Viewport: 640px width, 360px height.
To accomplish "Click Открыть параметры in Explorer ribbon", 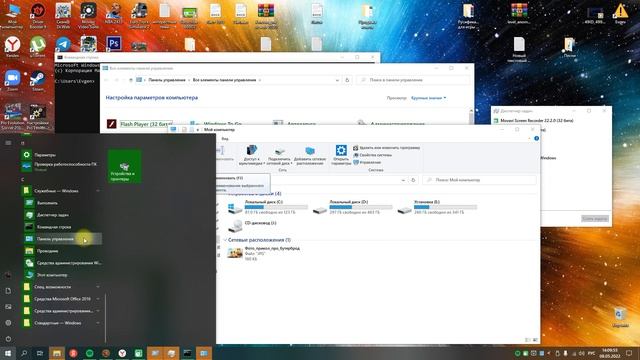I will click(x=341, y=155).
